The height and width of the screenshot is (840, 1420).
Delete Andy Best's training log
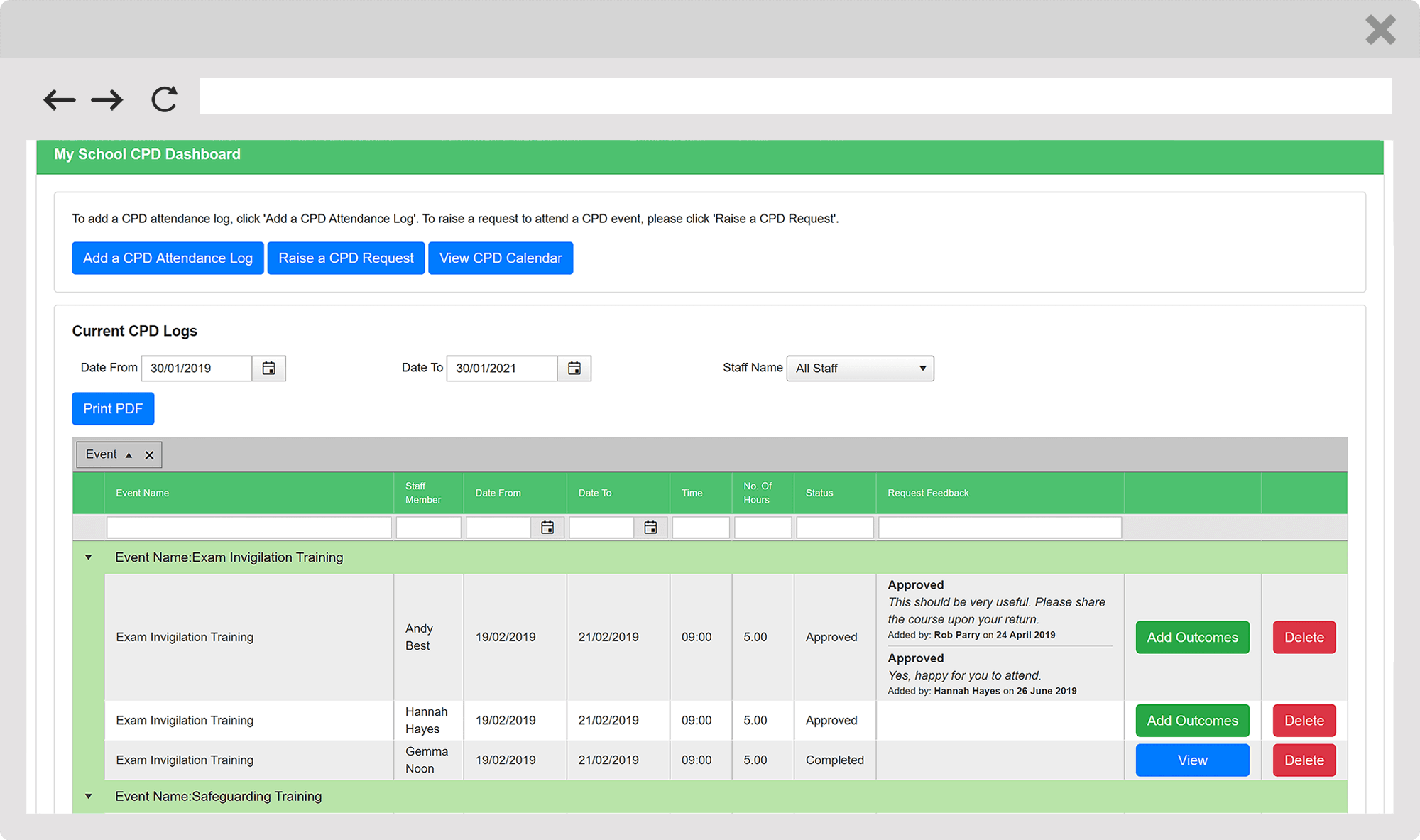point(1304,638)
